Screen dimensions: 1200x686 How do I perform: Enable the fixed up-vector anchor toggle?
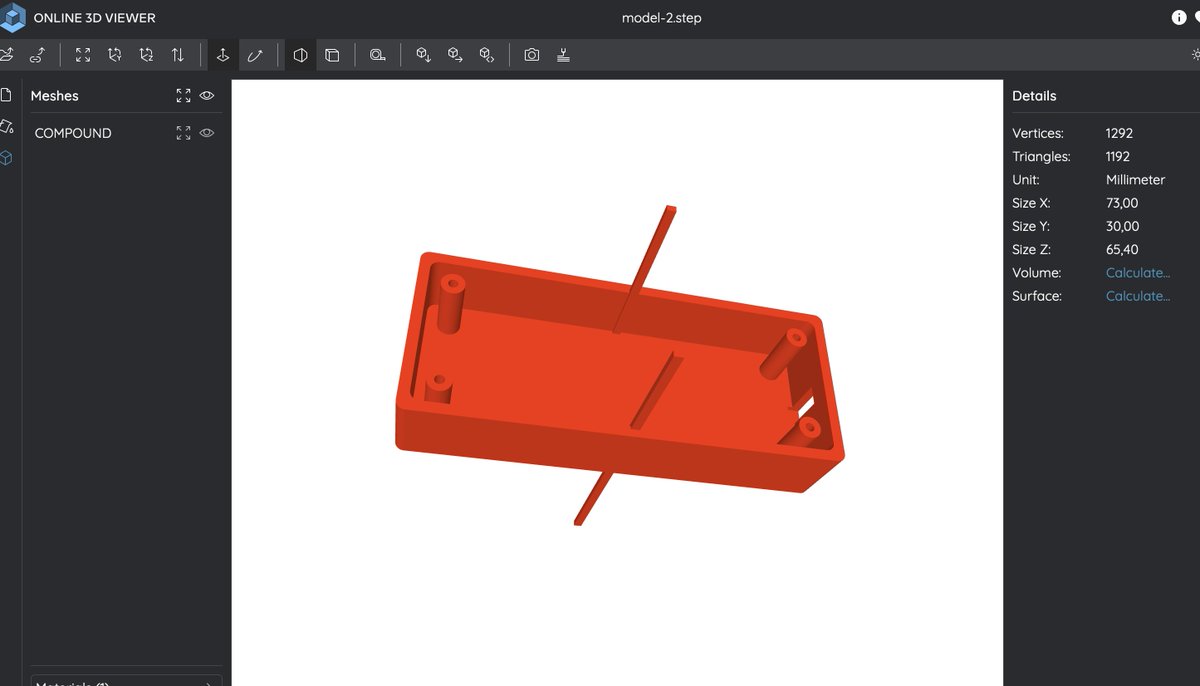tap(223, 55)
